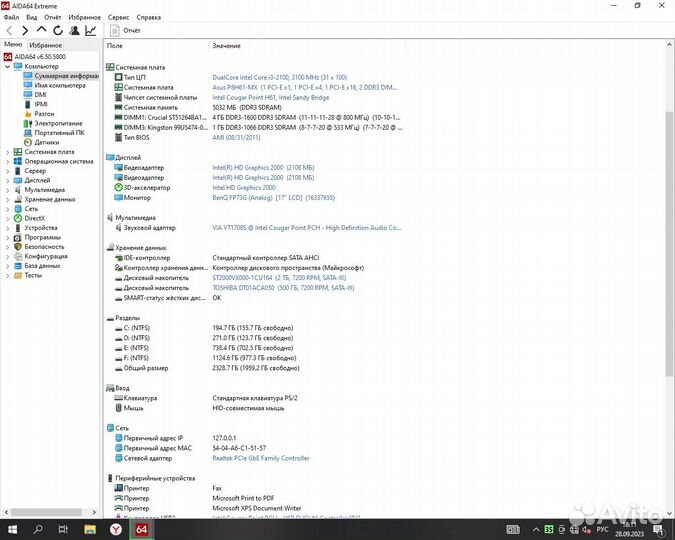Click the Forward navigation arrow in toolbar

24,31
